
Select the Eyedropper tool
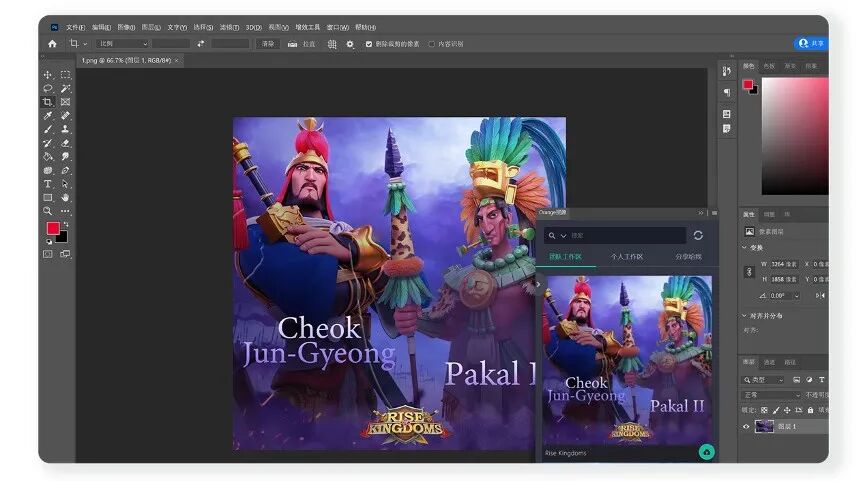[x=47, y=115]
